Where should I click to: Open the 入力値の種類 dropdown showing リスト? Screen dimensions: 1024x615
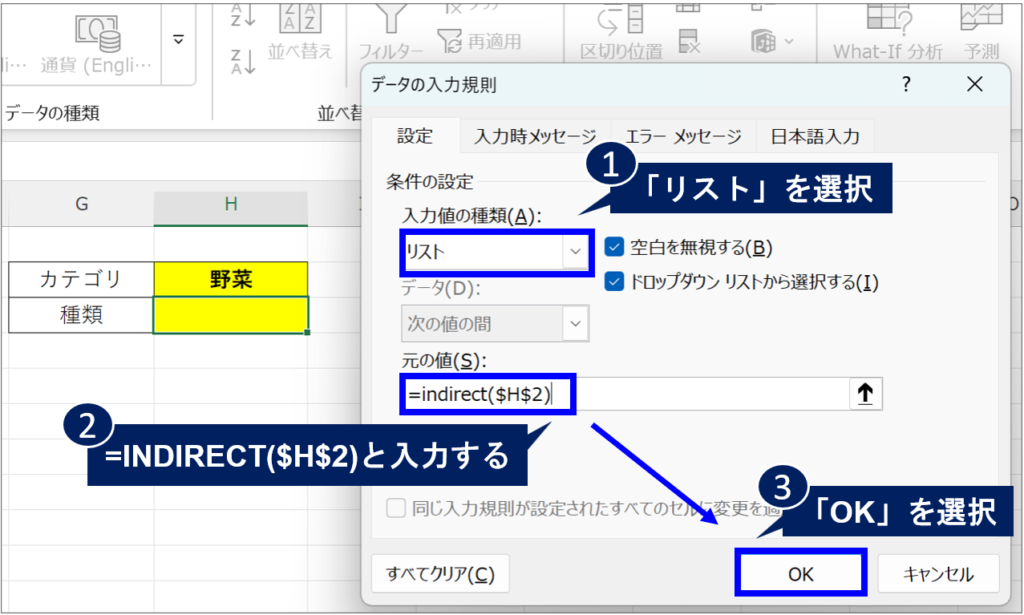coord(576,252)
